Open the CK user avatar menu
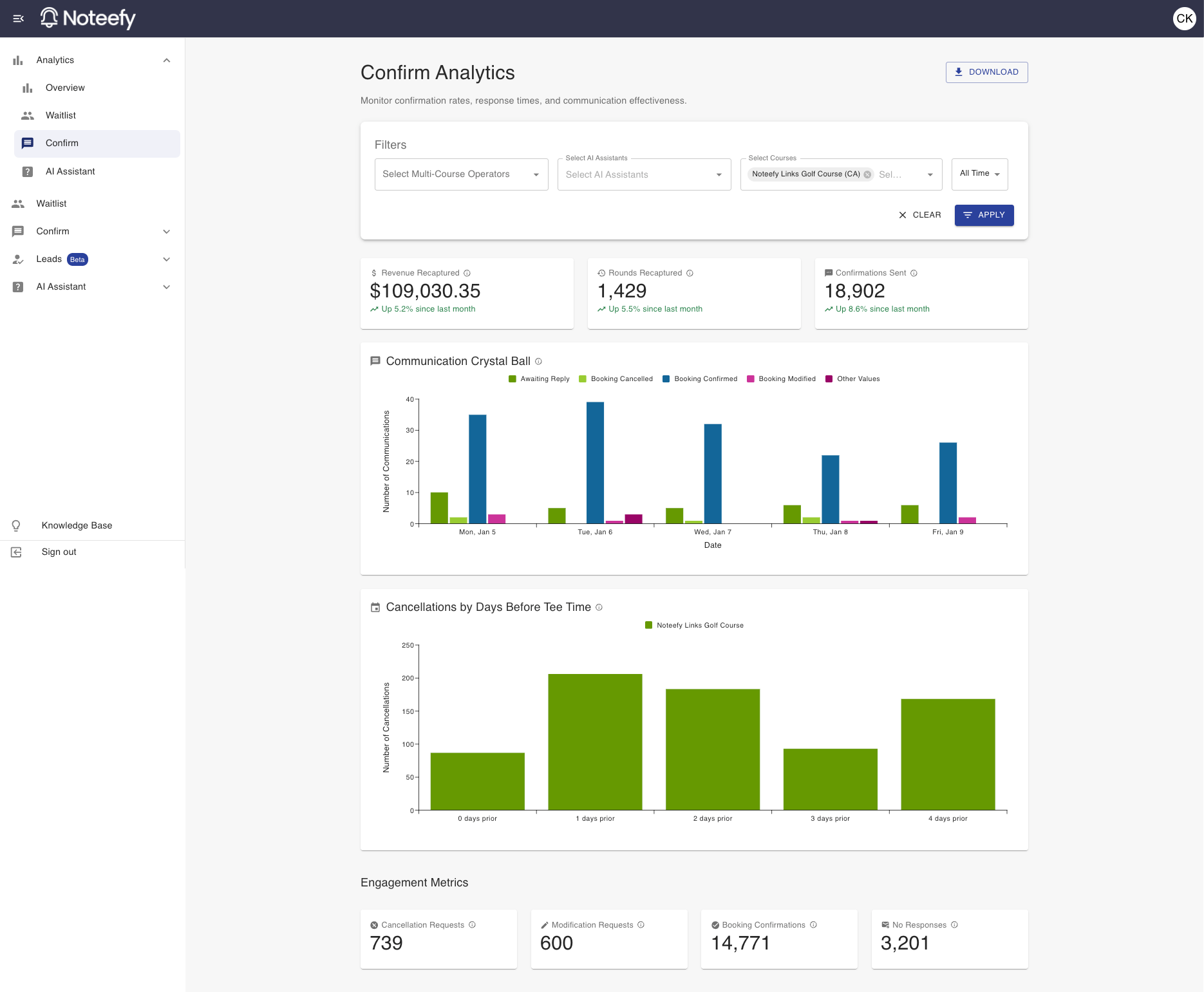Screen dimensions: 1204x992 coord(1183,19)
